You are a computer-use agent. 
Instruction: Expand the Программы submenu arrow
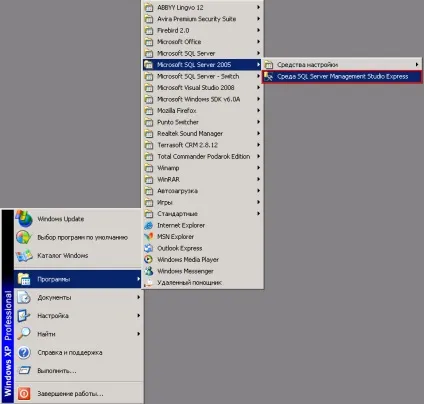tap(138, 279)
